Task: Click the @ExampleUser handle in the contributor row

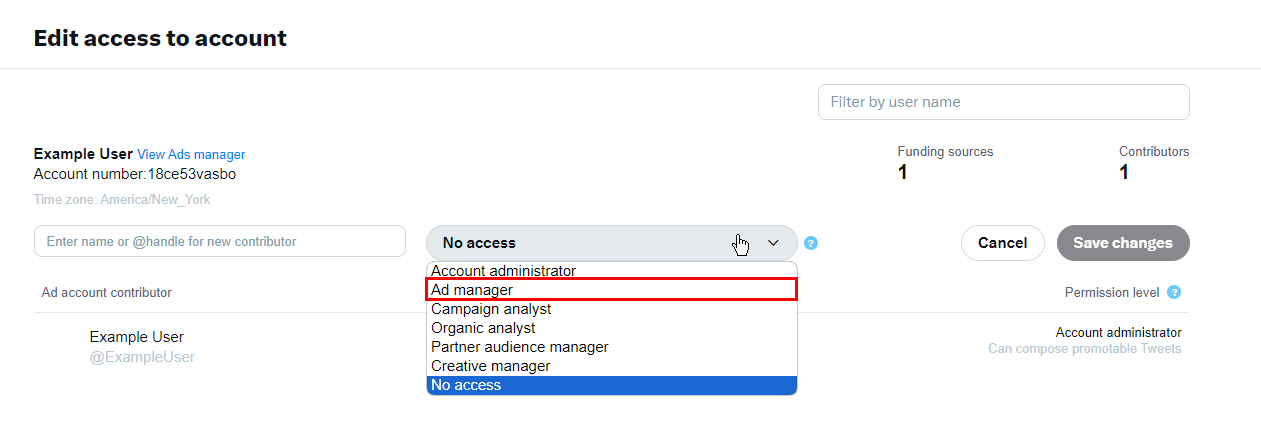Action: 142,357
